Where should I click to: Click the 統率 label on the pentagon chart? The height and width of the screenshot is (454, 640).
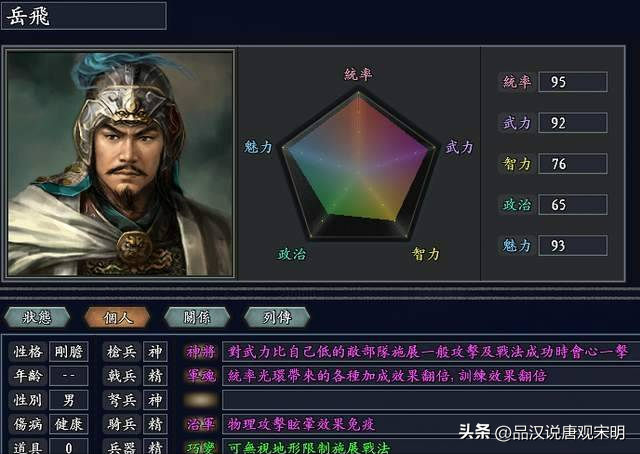(x=358, y=74)
